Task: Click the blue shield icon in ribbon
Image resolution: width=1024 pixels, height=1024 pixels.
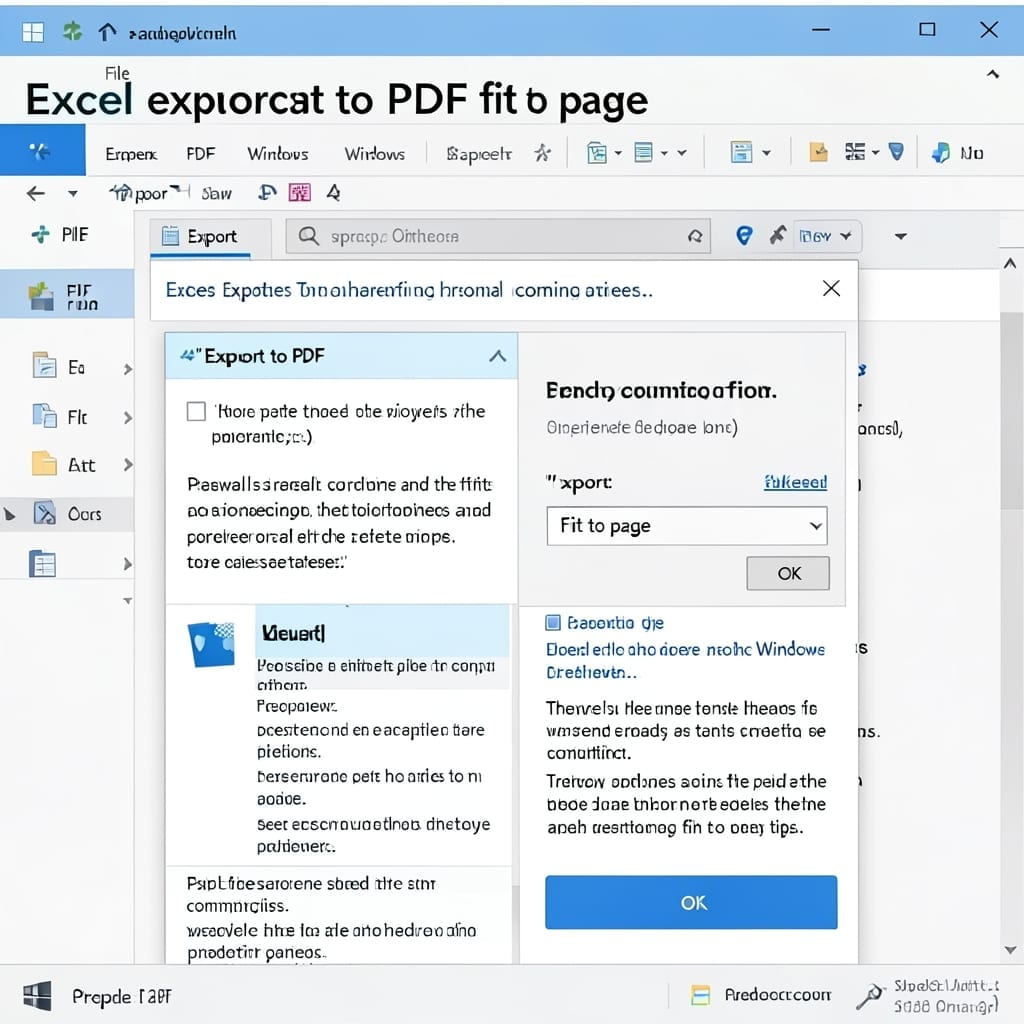Action: click(x=897, y=152)
